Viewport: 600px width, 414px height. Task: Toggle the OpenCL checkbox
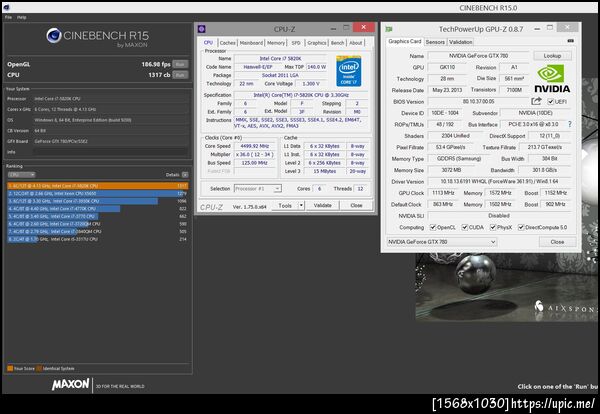click(433, 227)
